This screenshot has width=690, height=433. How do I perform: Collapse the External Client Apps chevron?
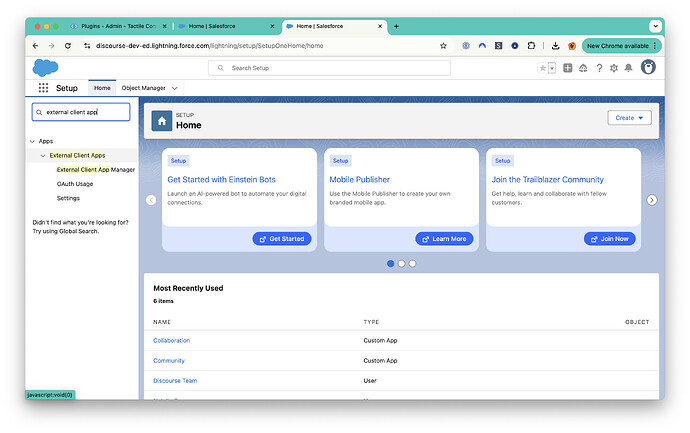pos(43,156)
